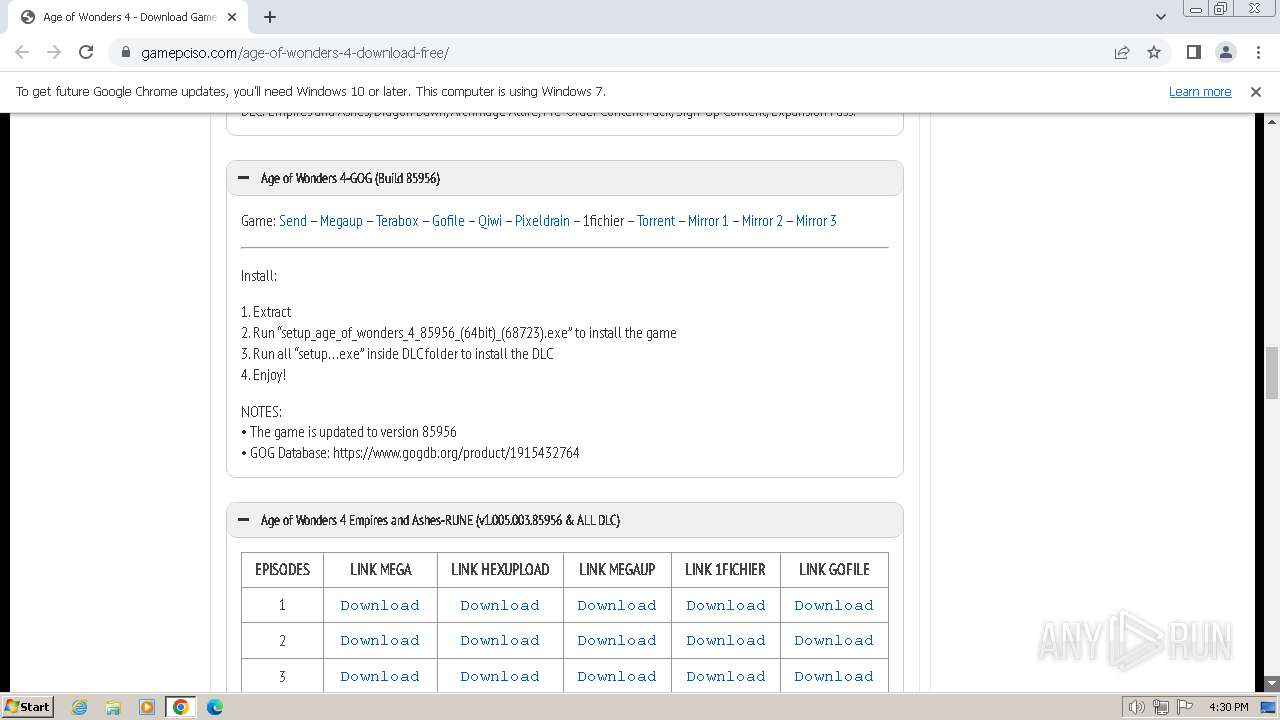This screenshot has height=720, width=1280.
Task: Click episode 3 MEGA Download link
Action: click(380, 676)
